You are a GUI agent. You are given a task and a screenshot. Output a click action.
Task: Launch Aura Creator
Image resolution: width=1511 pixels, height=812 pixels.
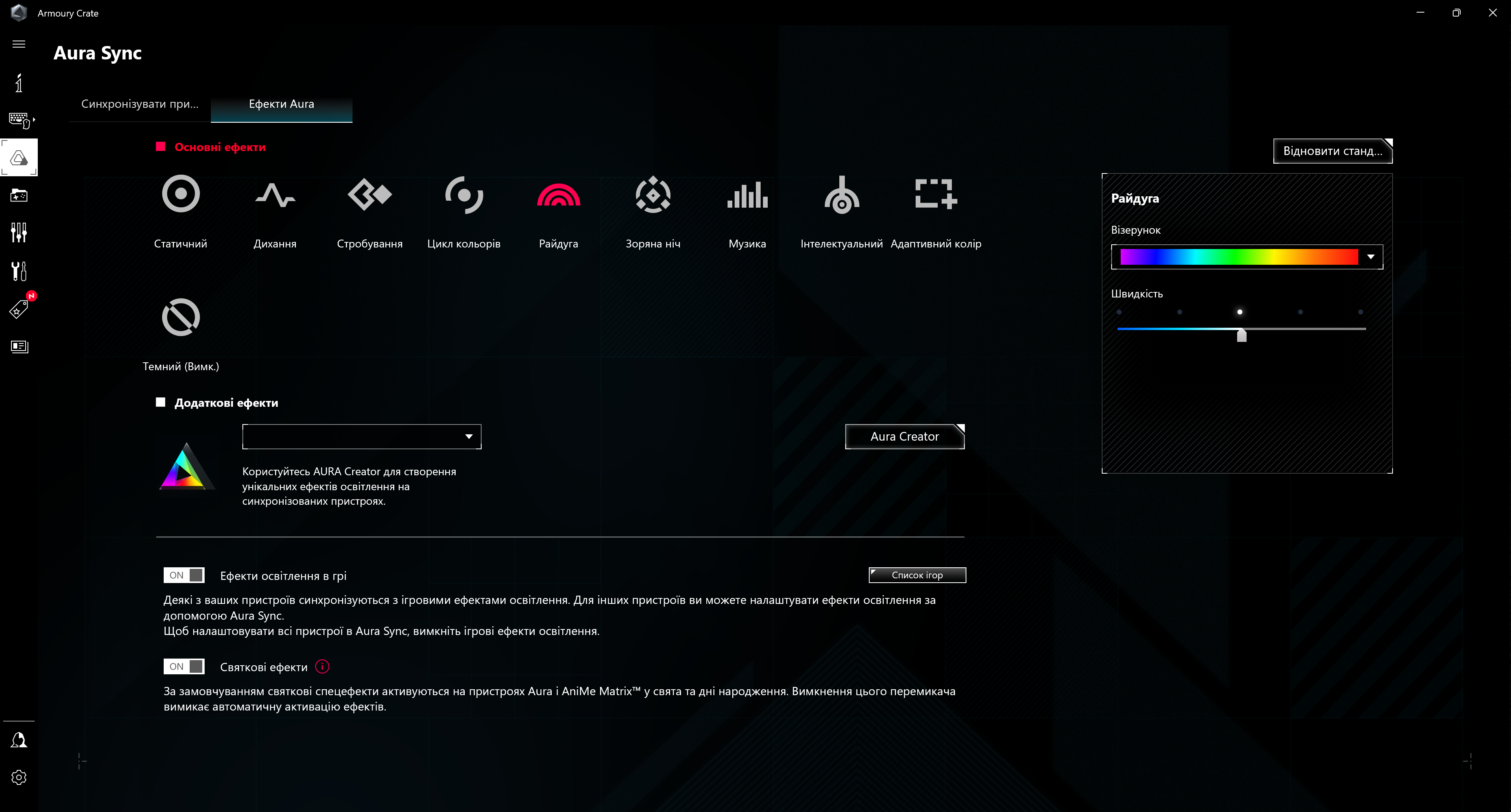pos(905,436)
